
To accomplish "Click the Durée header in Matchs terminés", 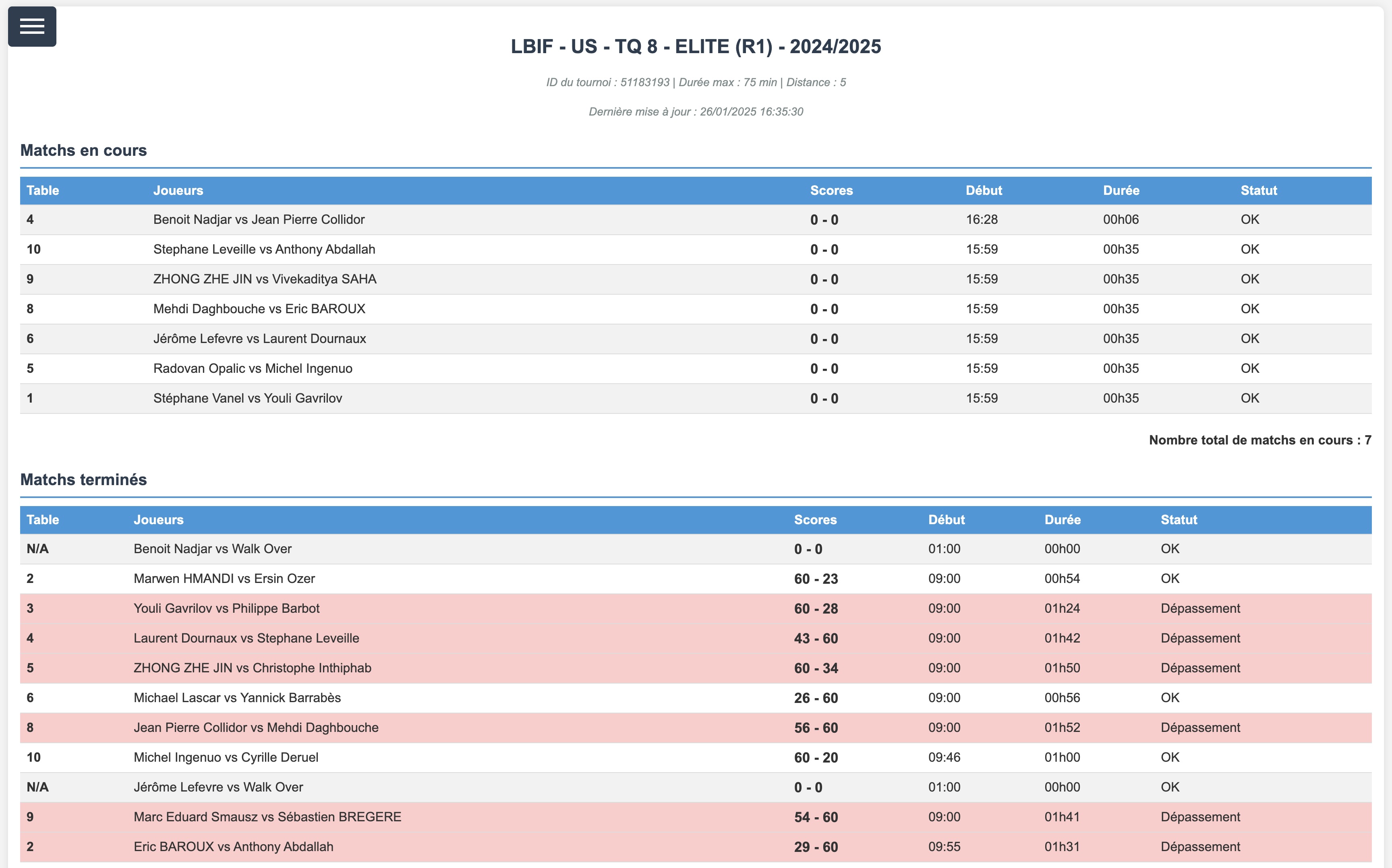I will tap(1062, 519).
